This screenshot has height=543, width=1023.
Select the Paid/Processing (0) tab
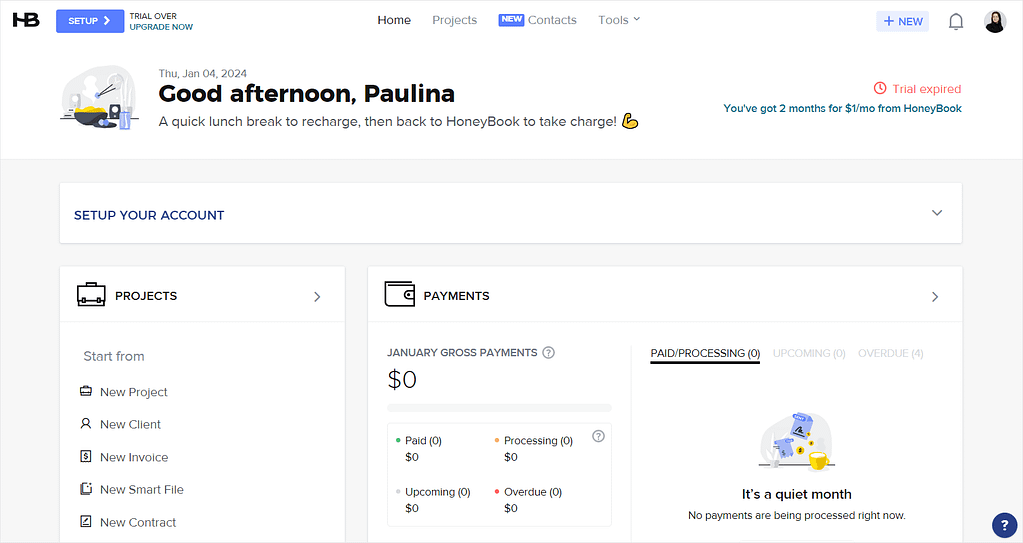pos(705,353)
